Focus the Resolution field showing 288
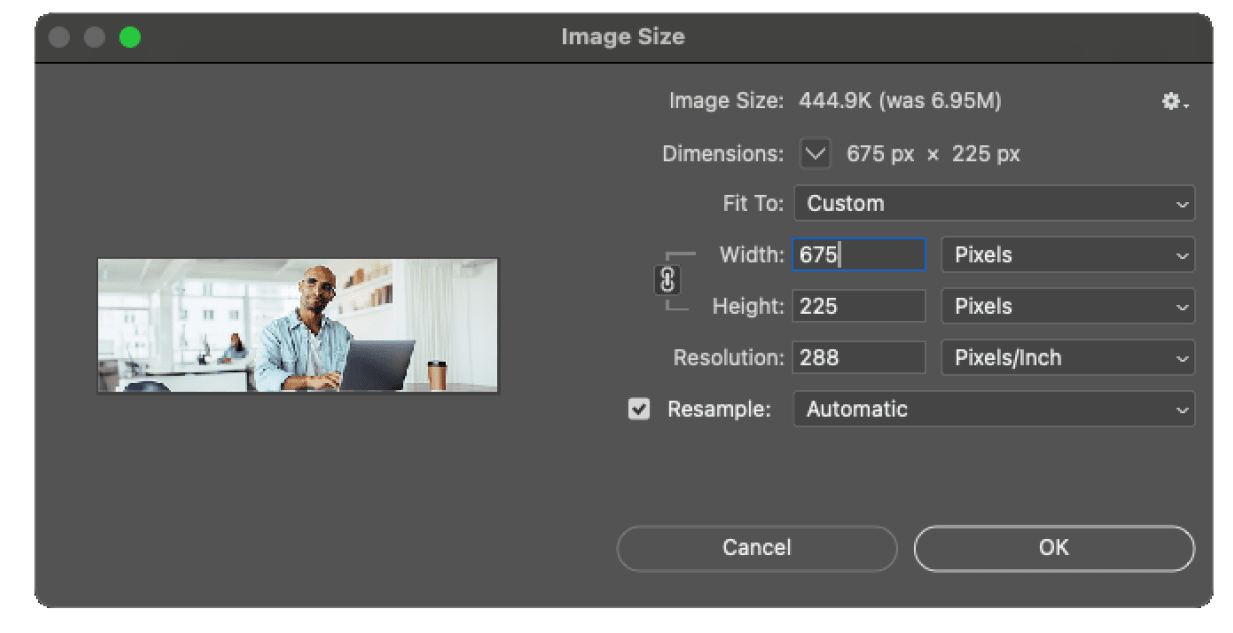Screen dimensions: 1233x633 click(858, 358)
